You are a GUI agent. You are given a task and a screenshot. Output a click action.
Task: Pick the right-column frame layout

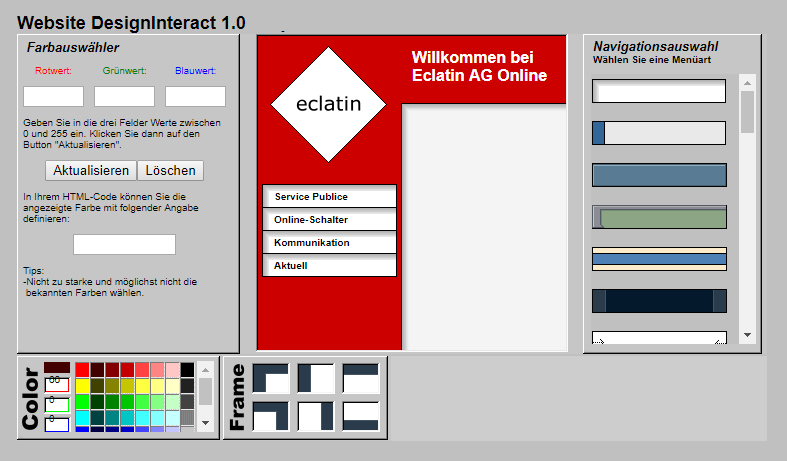(x=316, y=416)
